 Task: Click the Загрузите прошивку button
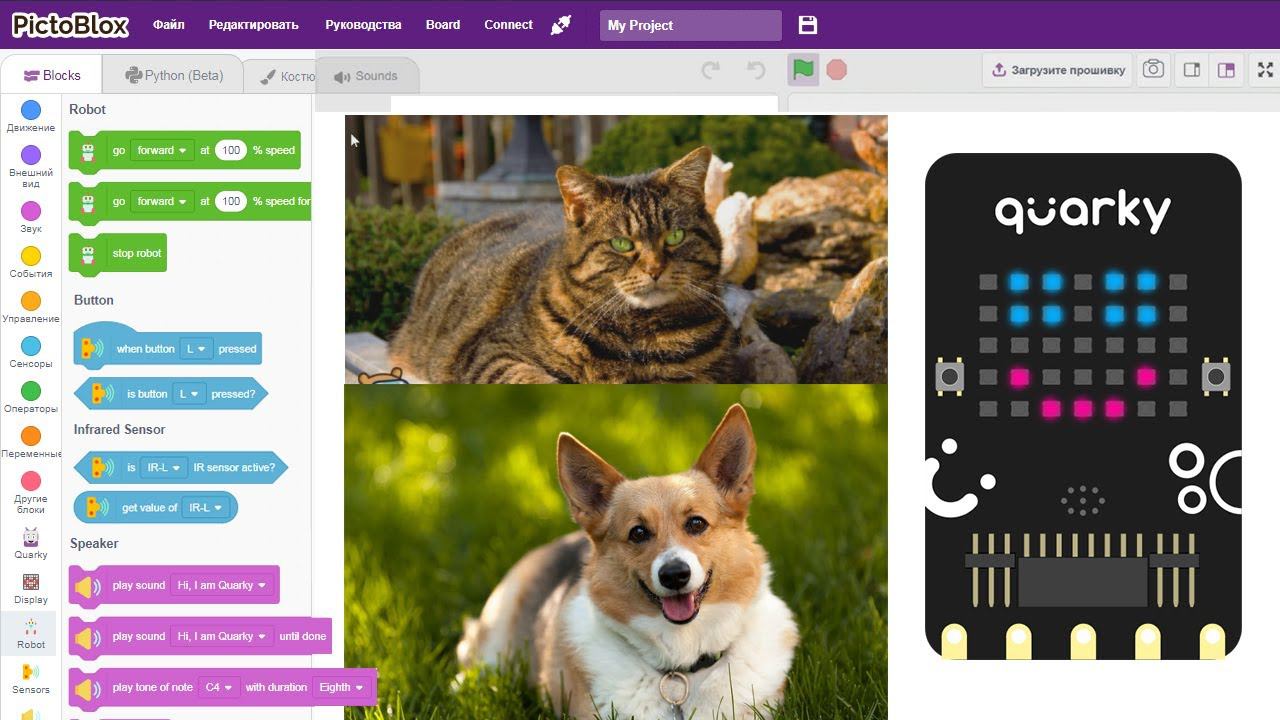coord(1058,70)
